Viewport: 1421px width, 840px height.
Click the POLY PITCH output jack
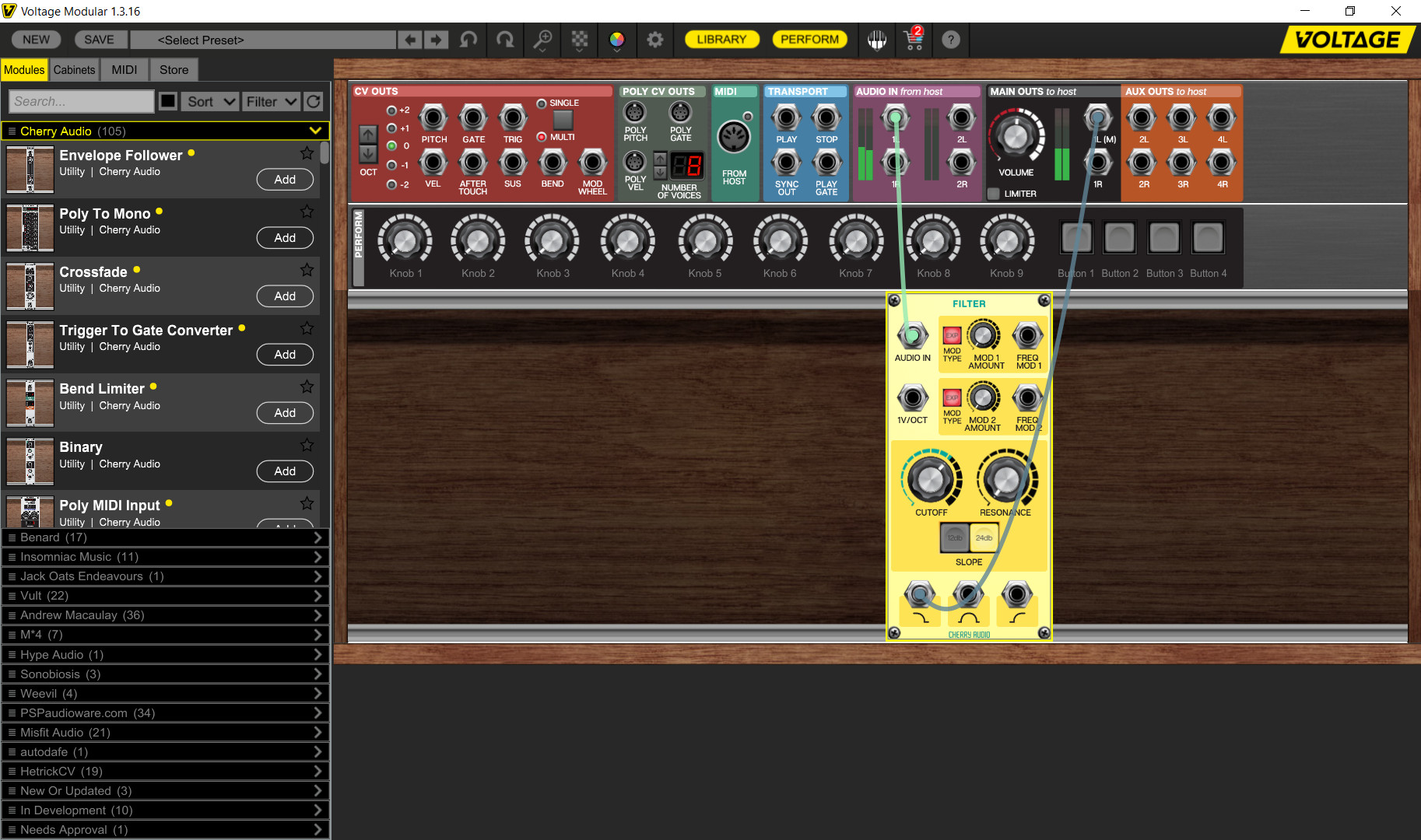tap(635, 112)
